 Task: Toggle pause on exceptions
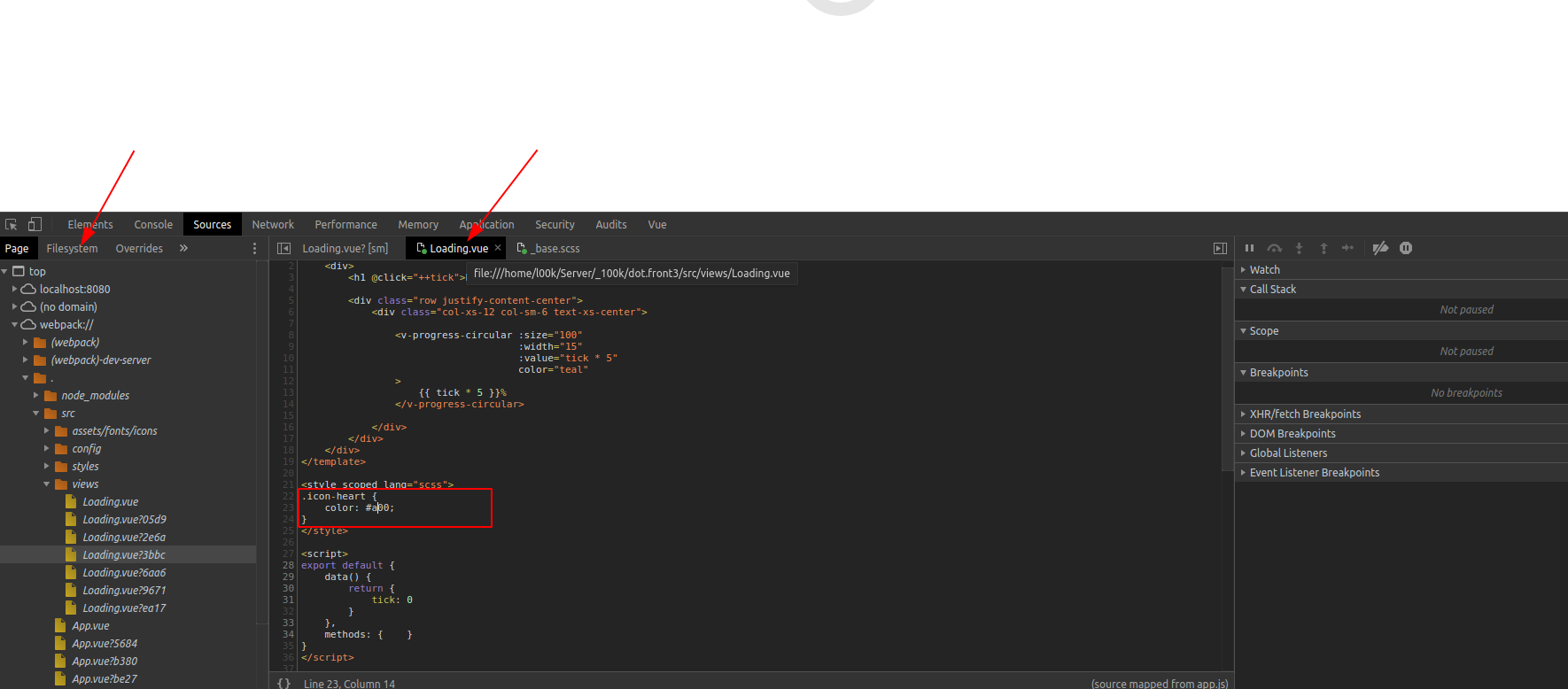[x=1406, y=248]
